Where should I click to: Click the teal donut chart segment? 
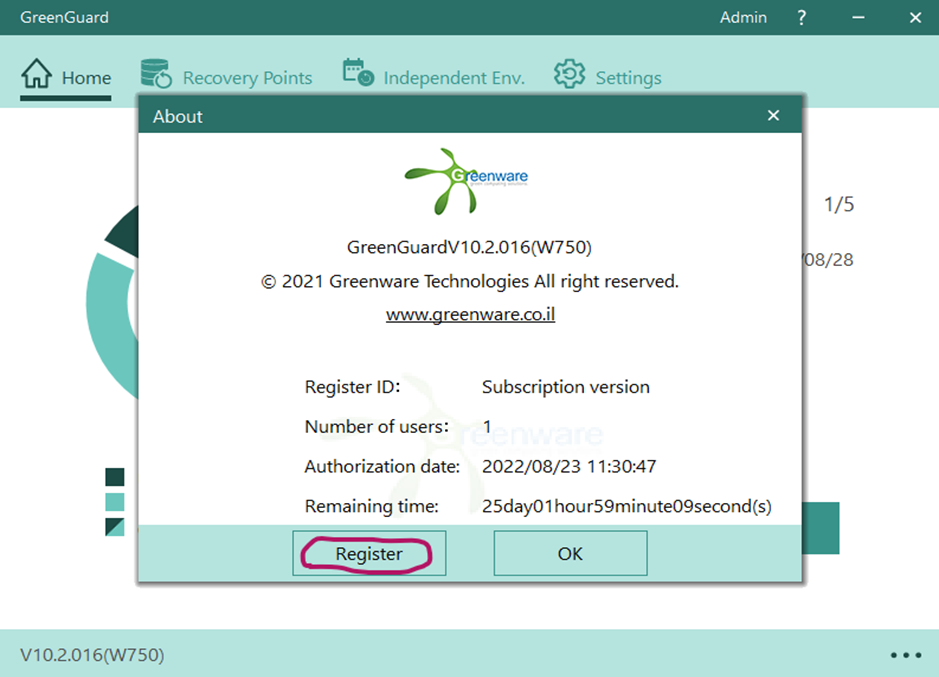[103, 320]
